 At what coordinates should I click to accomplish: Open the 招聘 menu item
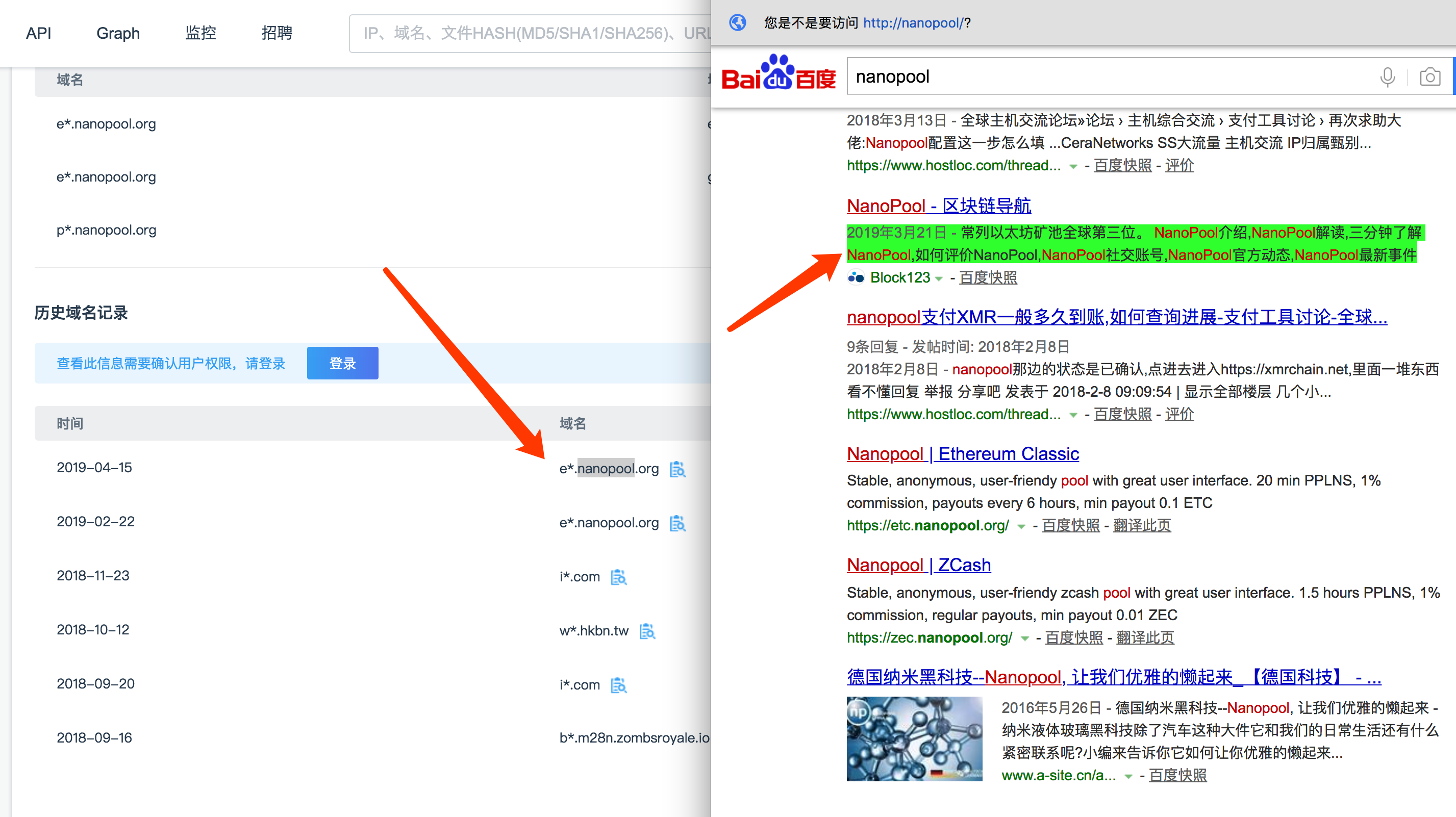(277, 33)
